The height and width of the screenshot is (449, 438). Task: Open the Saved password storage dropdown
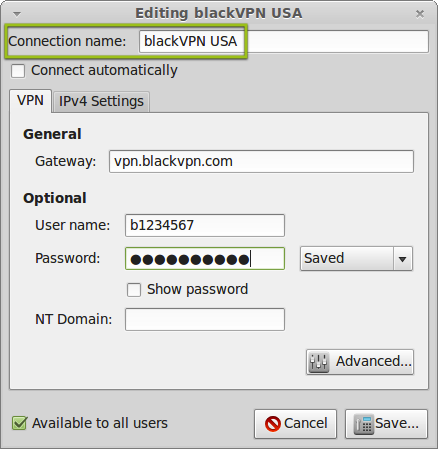356,259
